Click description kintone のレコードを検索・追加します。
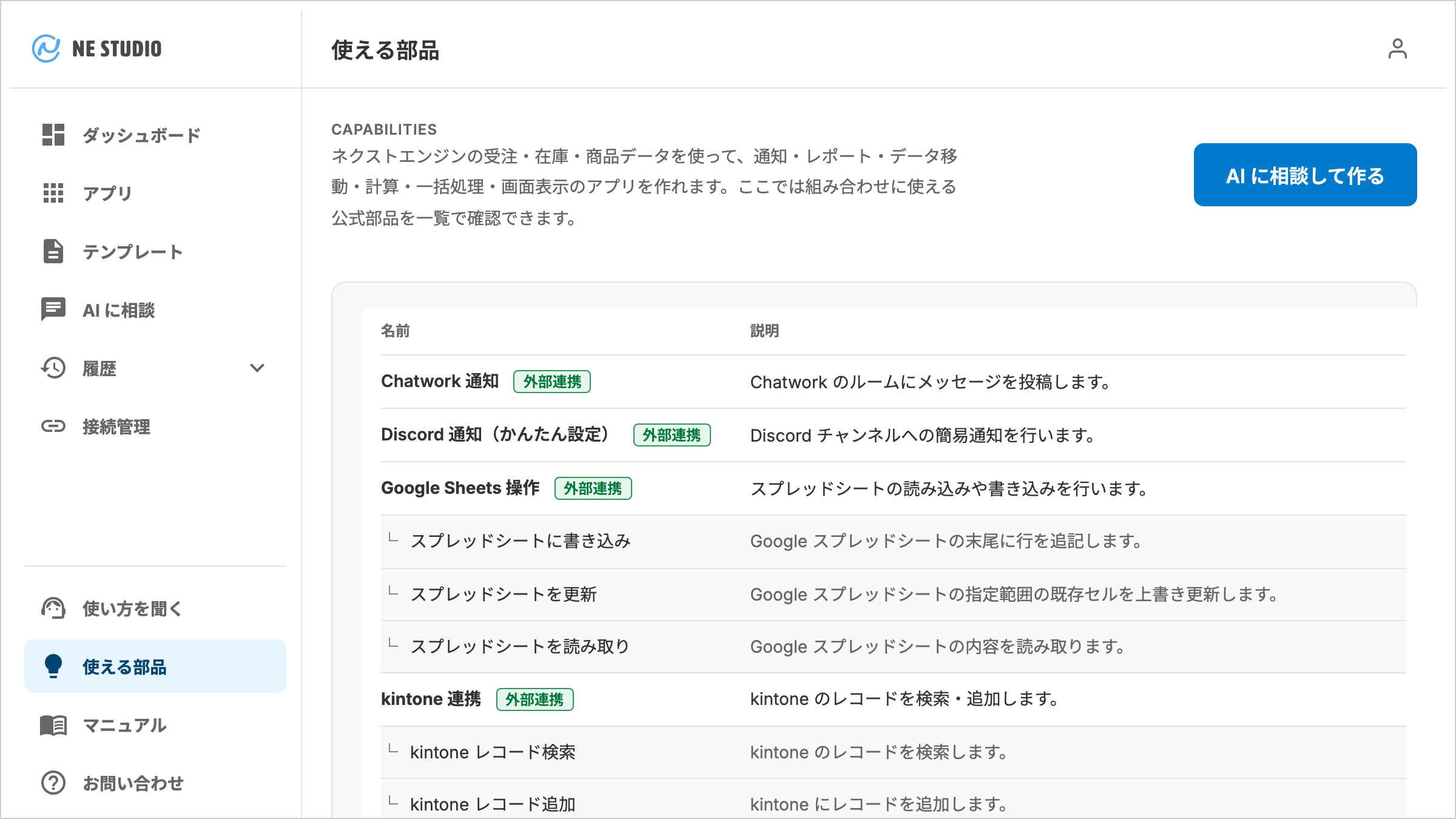This screenshot has height=819, width=1456. (x=905, y=699)
